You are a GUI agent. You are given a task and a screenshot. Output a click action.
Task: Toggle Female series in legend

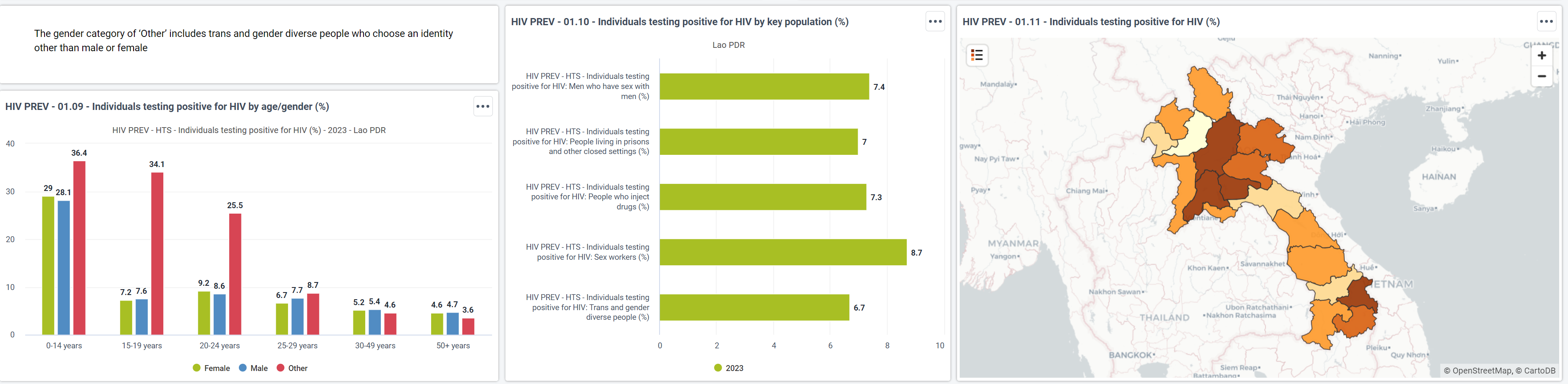pyautogui.click(x=211, y=368)
